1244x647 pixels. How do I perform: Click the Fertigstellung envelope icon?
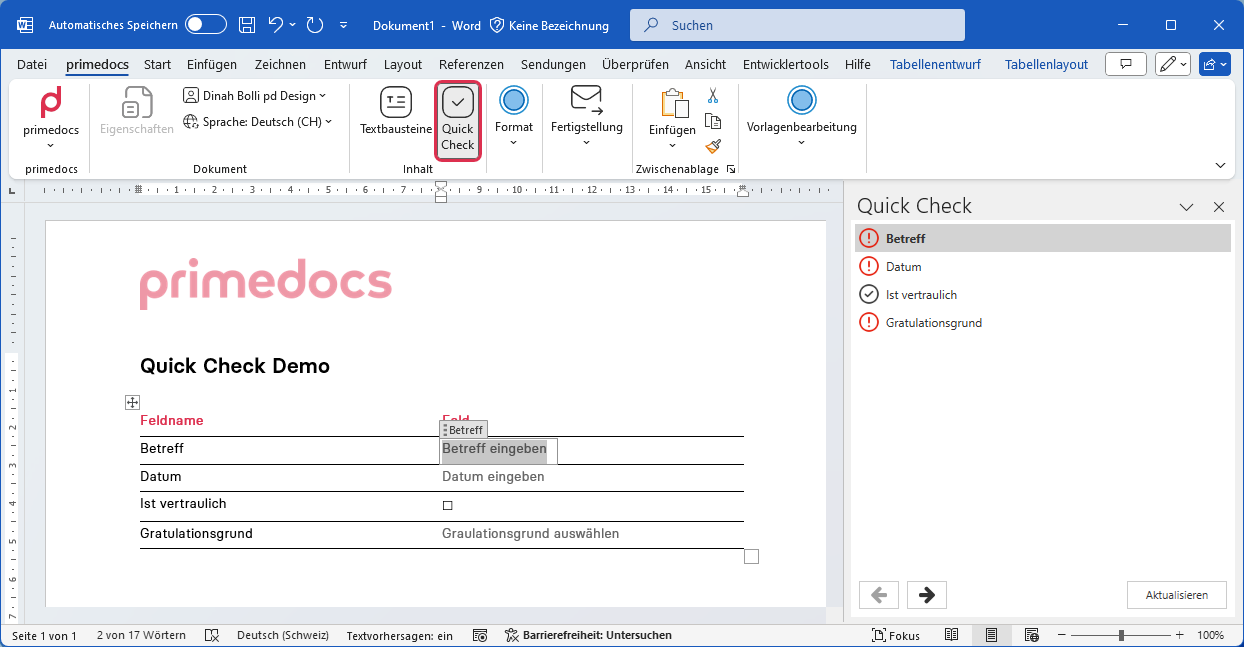tap(586, 99)
